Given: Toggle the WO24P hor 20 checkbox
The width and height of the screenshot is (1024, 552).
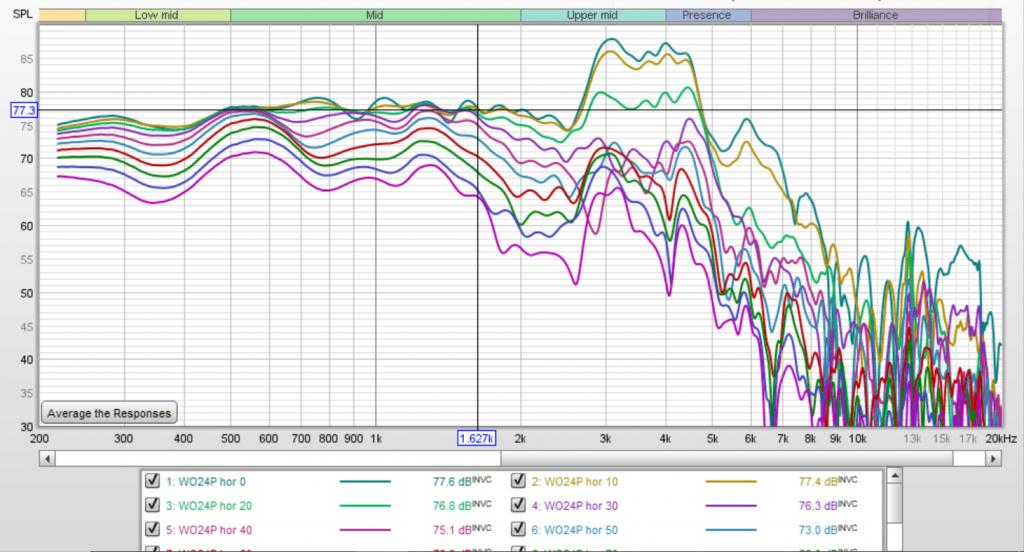Looking at the screenshot, I should tap(152, 505).
